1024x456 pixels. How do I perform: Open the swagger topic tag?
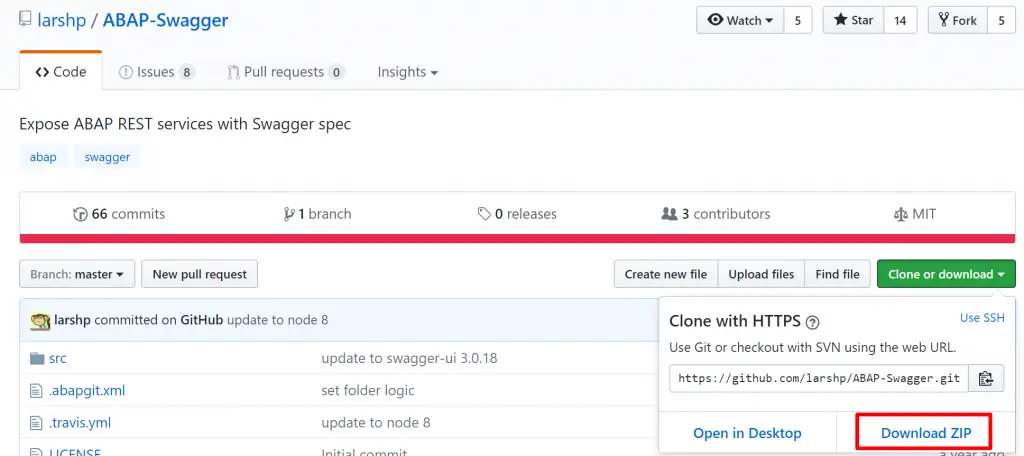[x=107, y=157]
